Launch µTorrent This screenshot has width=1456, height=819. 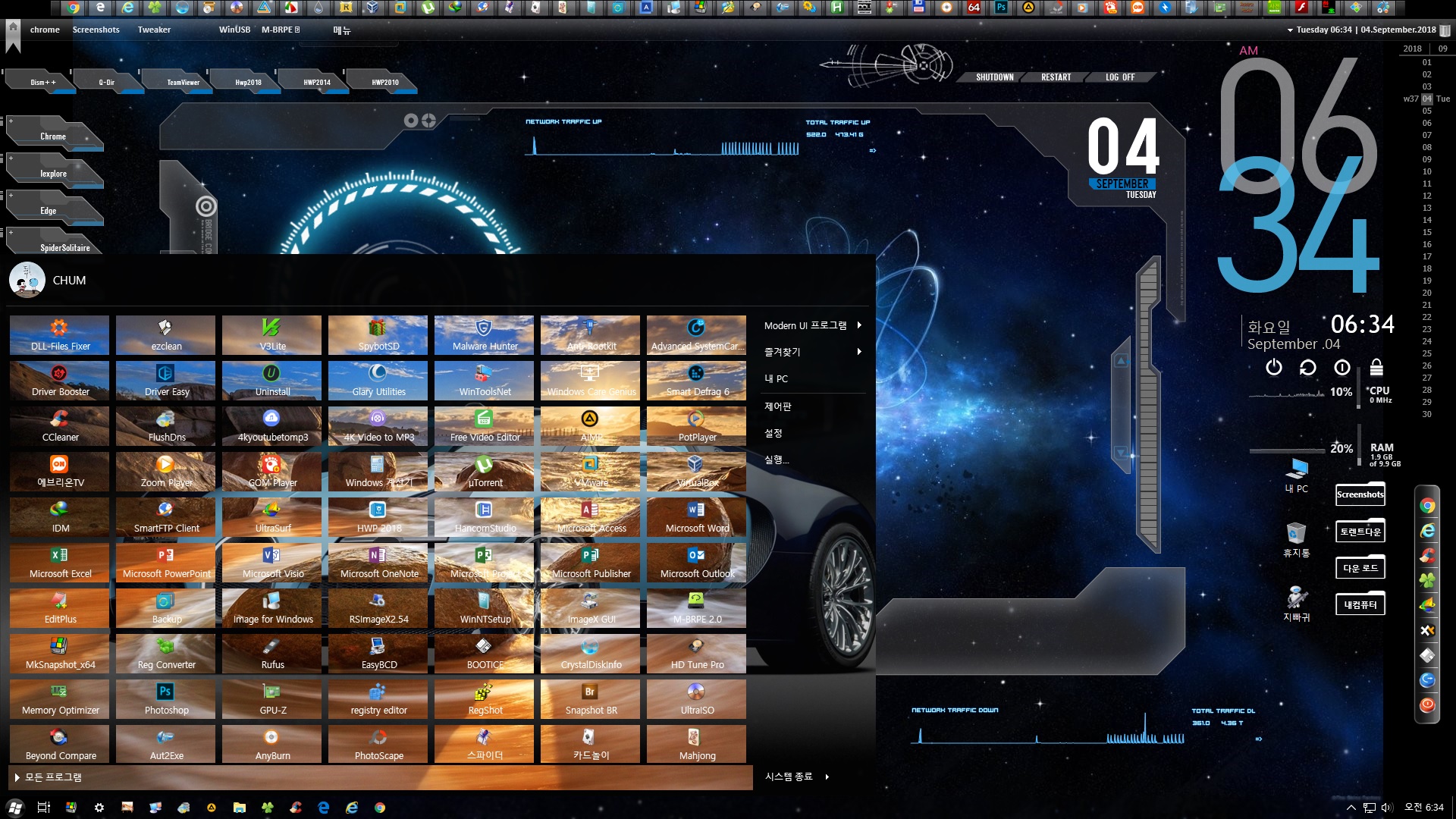(x=485, y=472)
